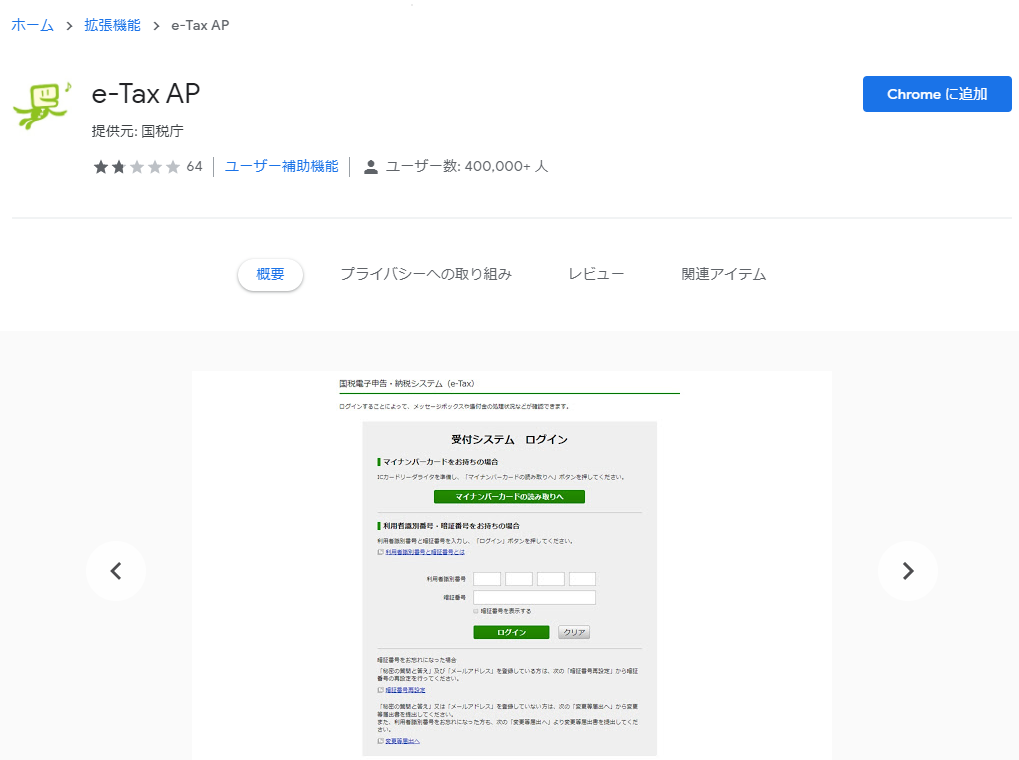This screenshot has width=1019, height=760.
Task: Open ユーザー補助機能 category link
Action: (281, 166)
